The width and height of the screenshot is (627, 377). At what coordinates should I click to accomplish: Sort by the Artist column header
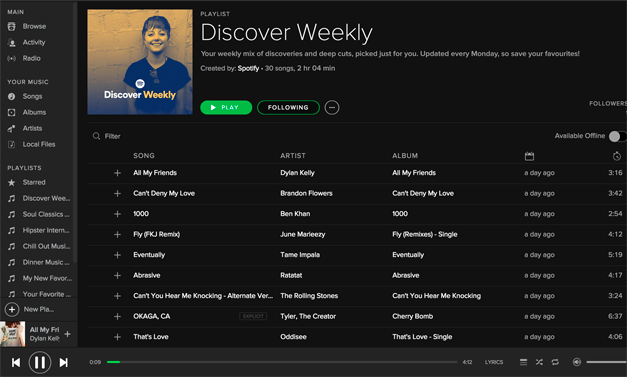click(293, 156)
